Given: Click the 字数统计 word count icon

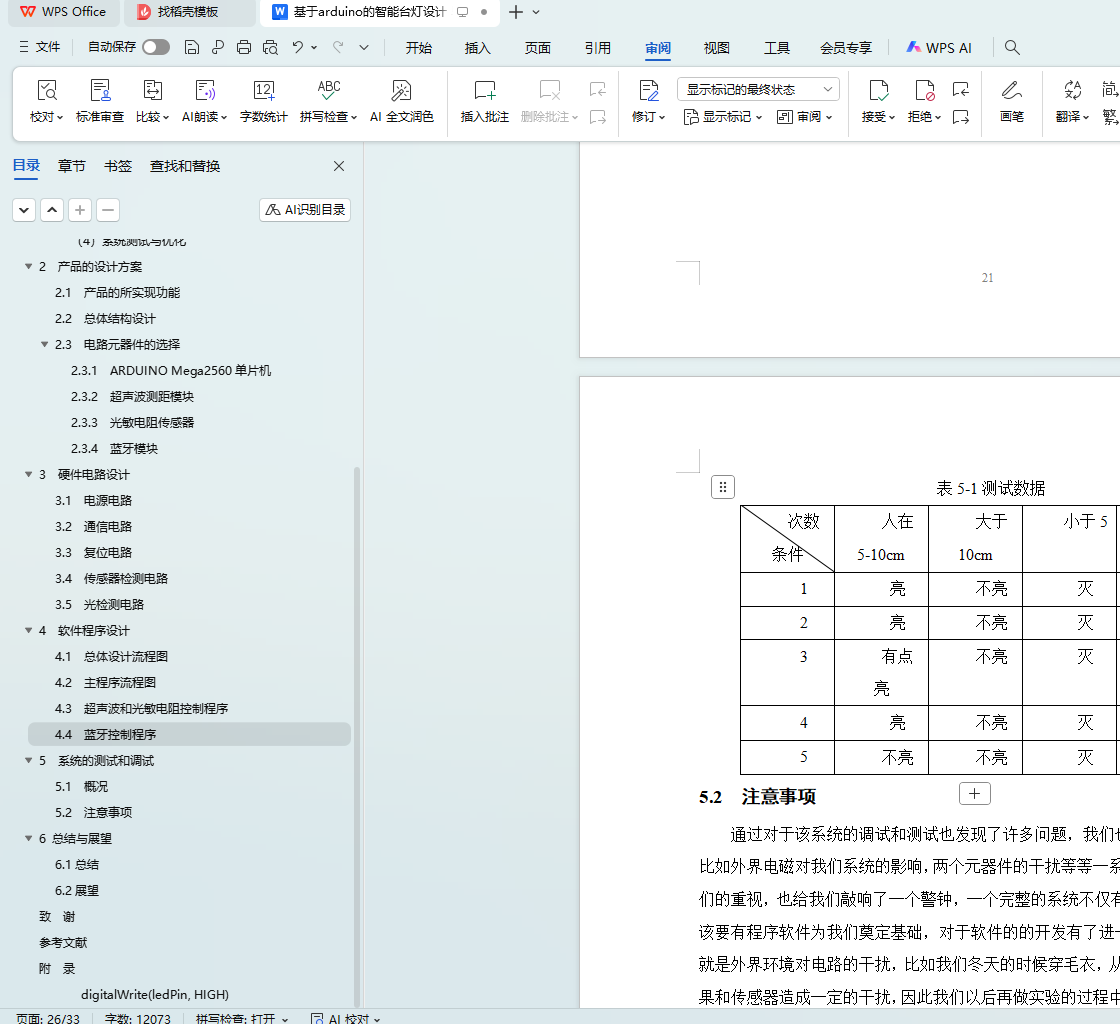Looking at the screenshot, I should [264, 92].
